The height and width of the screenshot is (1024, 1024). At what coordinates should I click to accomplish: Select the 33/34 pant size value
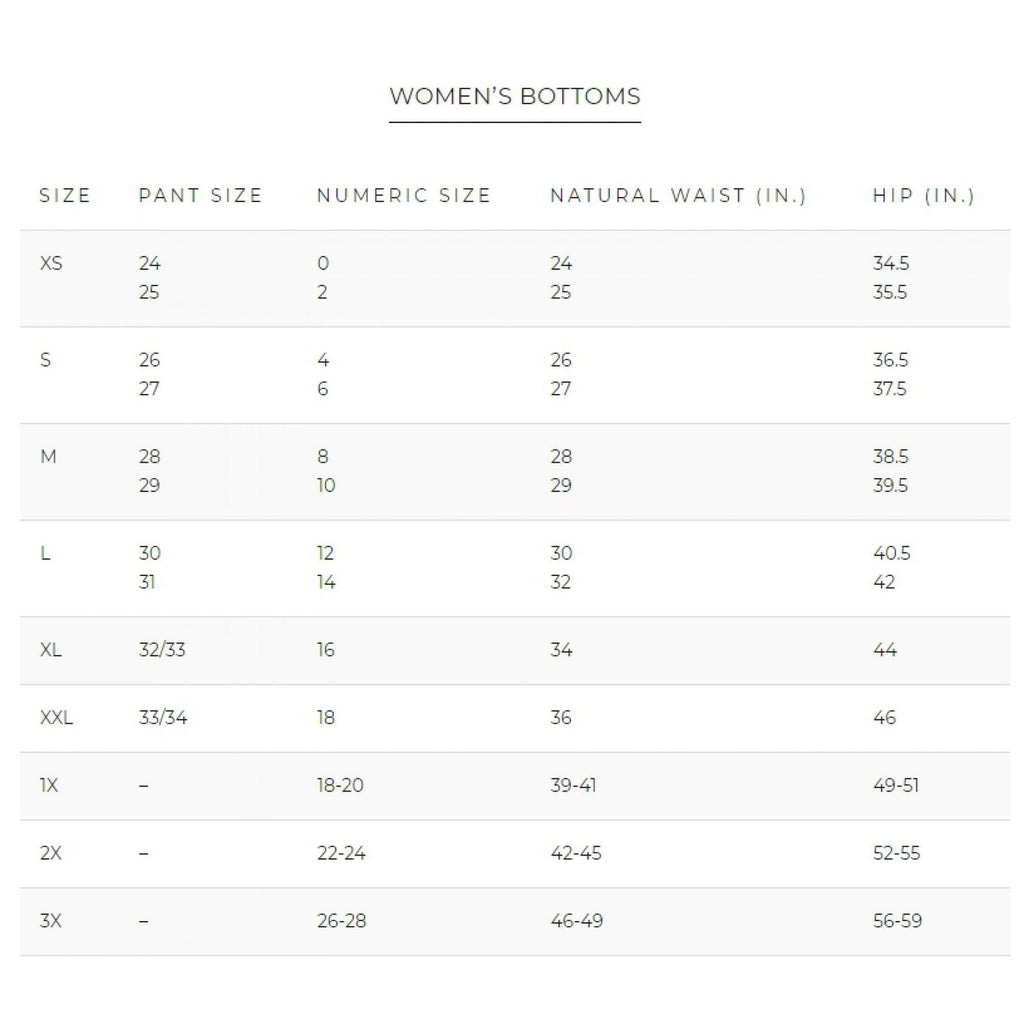click(x=162, y=718)
